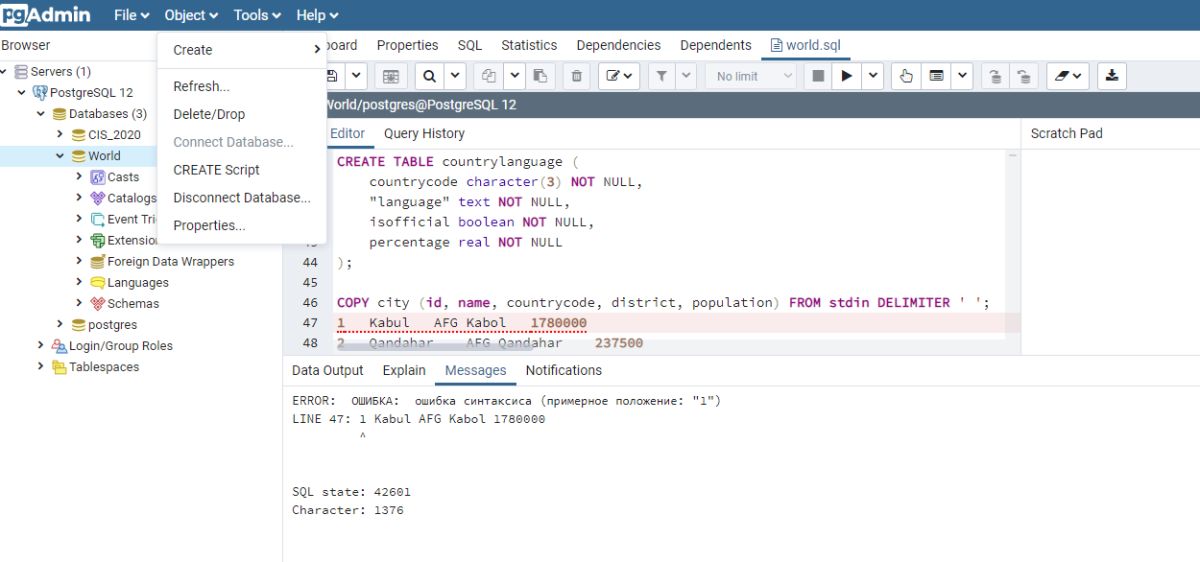The height and width of the screenshot is (562, 1200).
Task: Open the Explain results tab
Action: coord(404,370)
